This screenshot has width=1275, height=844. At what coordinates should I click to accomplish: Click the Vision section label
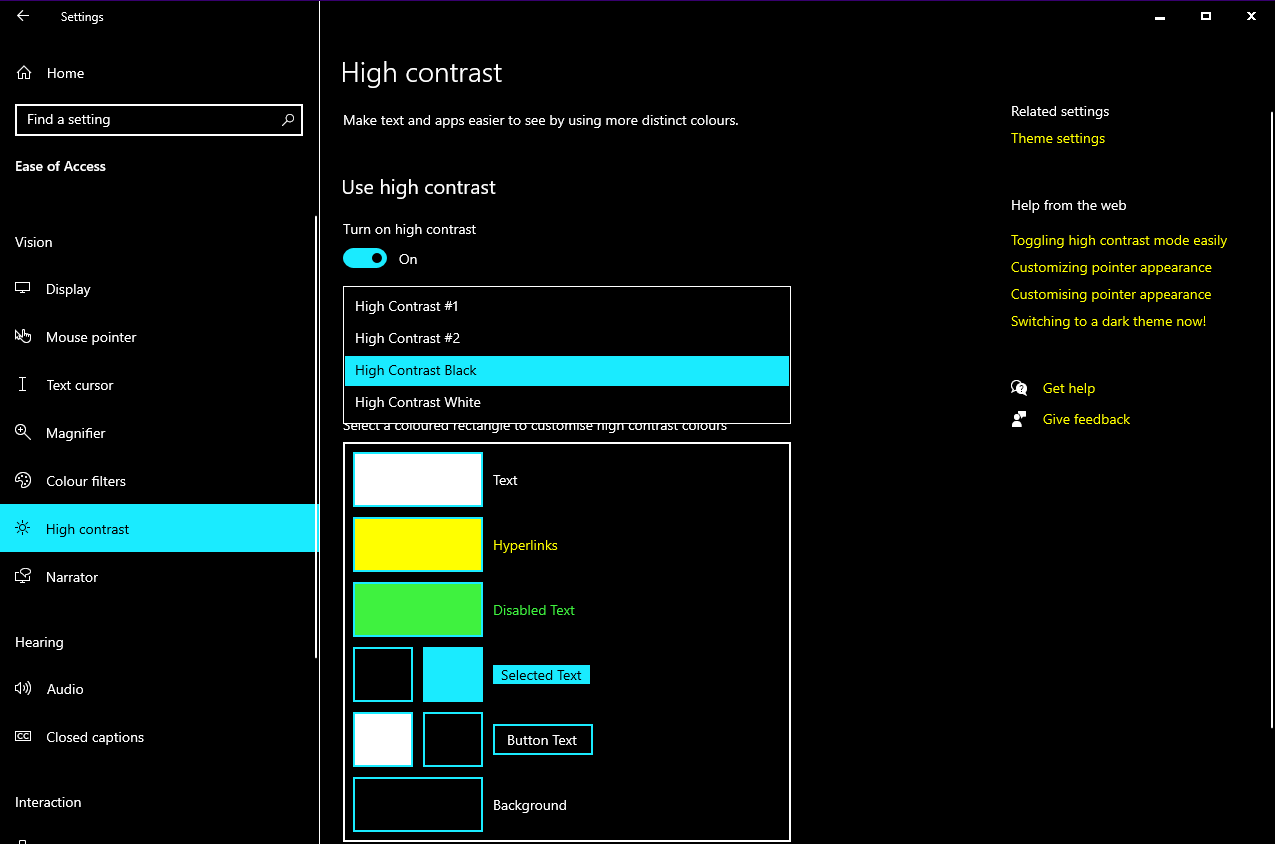click(x=34, y=242)
